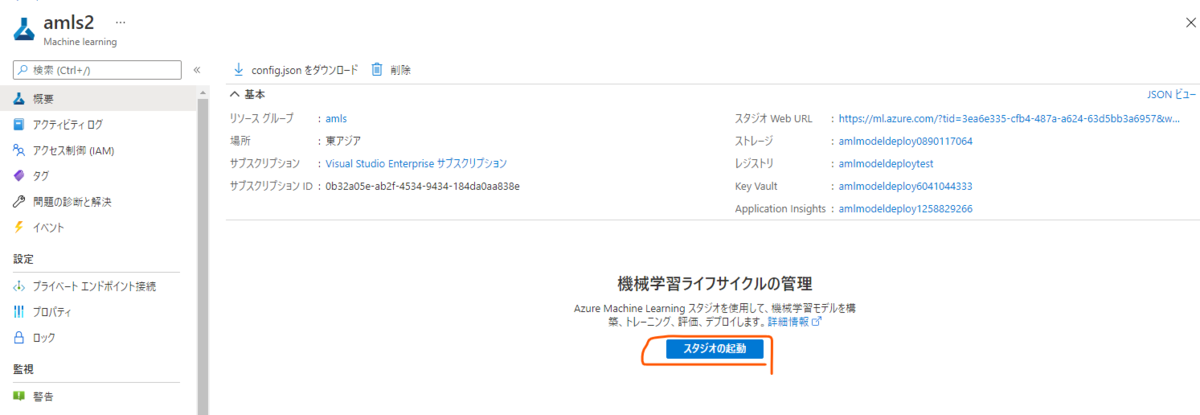Click the 詳細情報 learn more link
1200x415 pixels.
point(794,322)
